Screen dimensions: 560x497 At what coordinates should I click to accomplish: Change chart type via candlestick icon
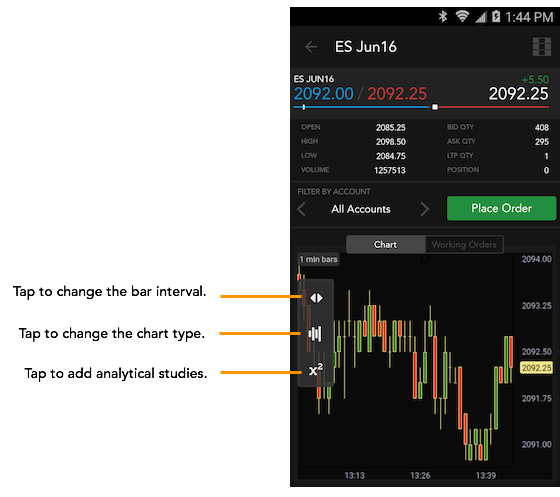tap(315, 334)
